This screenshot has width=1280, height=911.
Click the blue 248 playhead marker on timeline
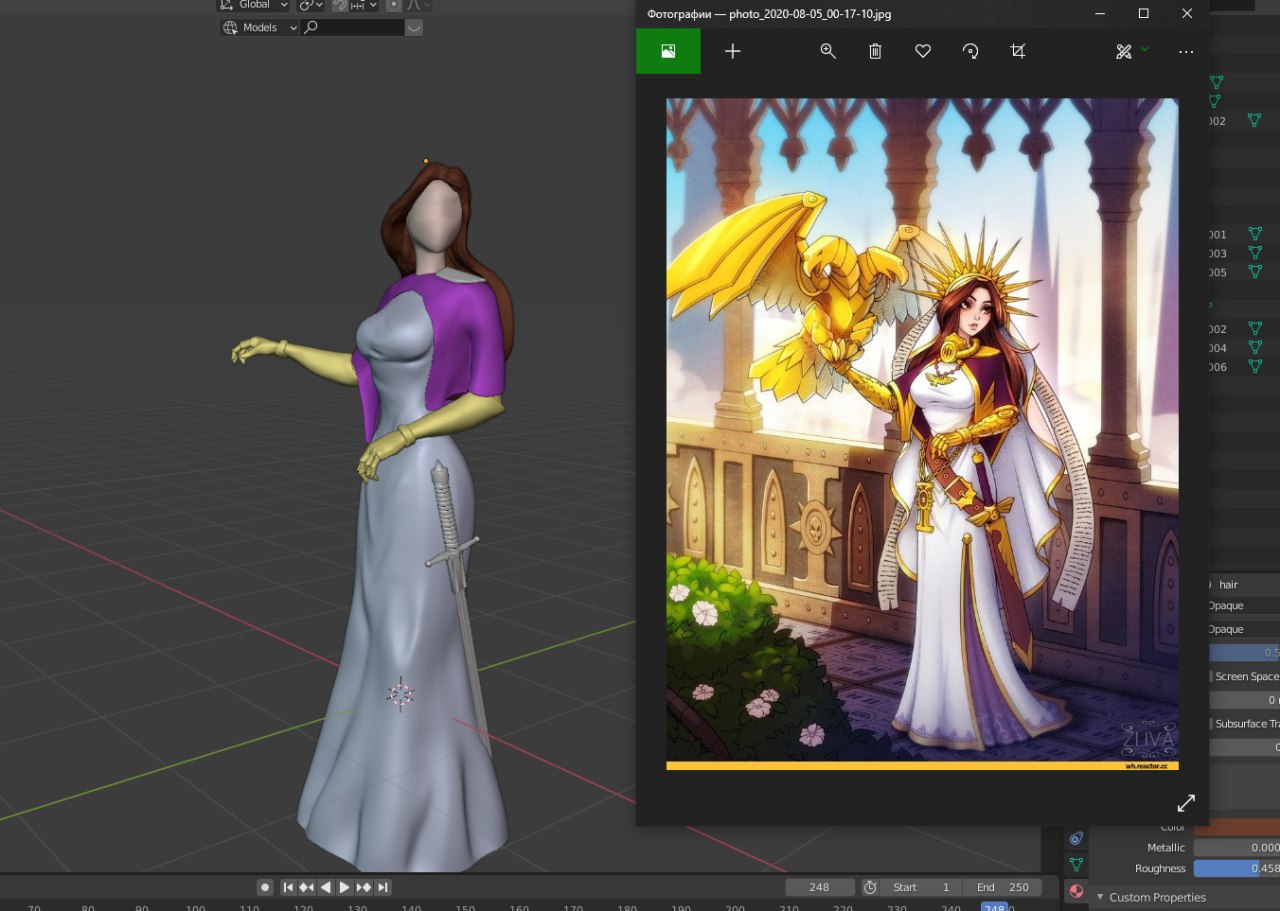(x=994, y=906)
